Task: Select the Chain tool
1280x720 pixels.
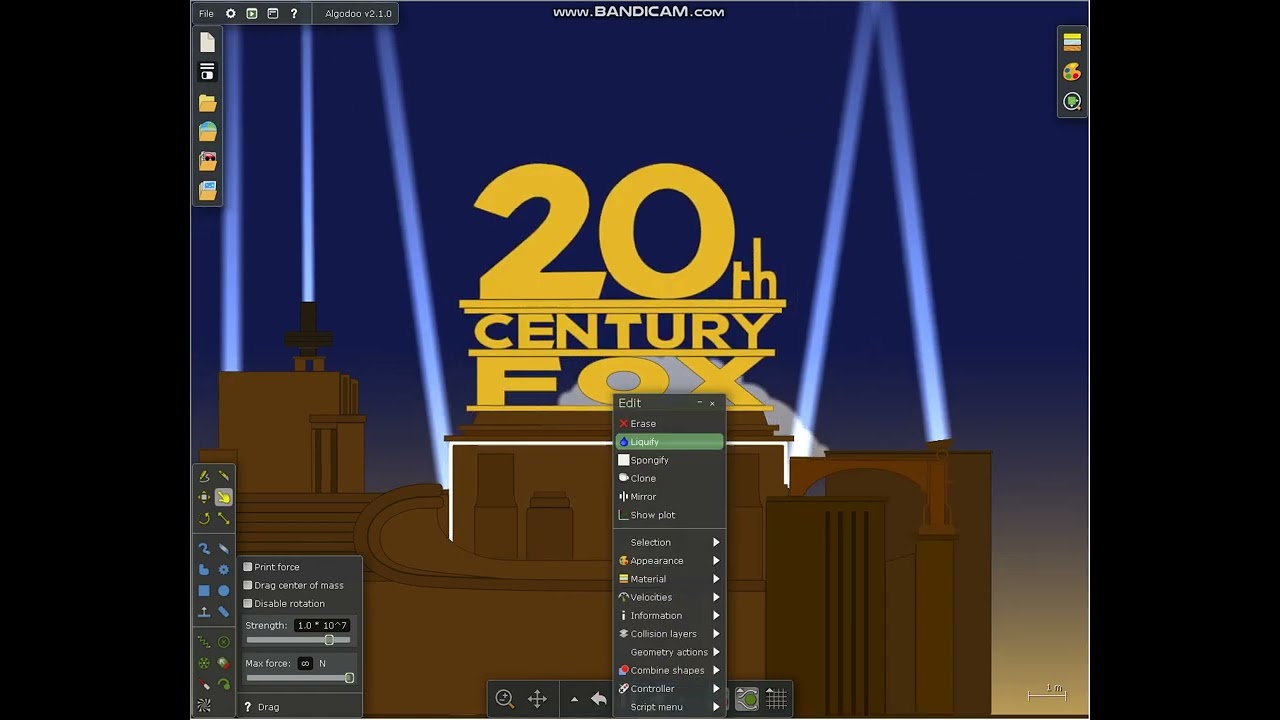Action: tap(223, 611)
